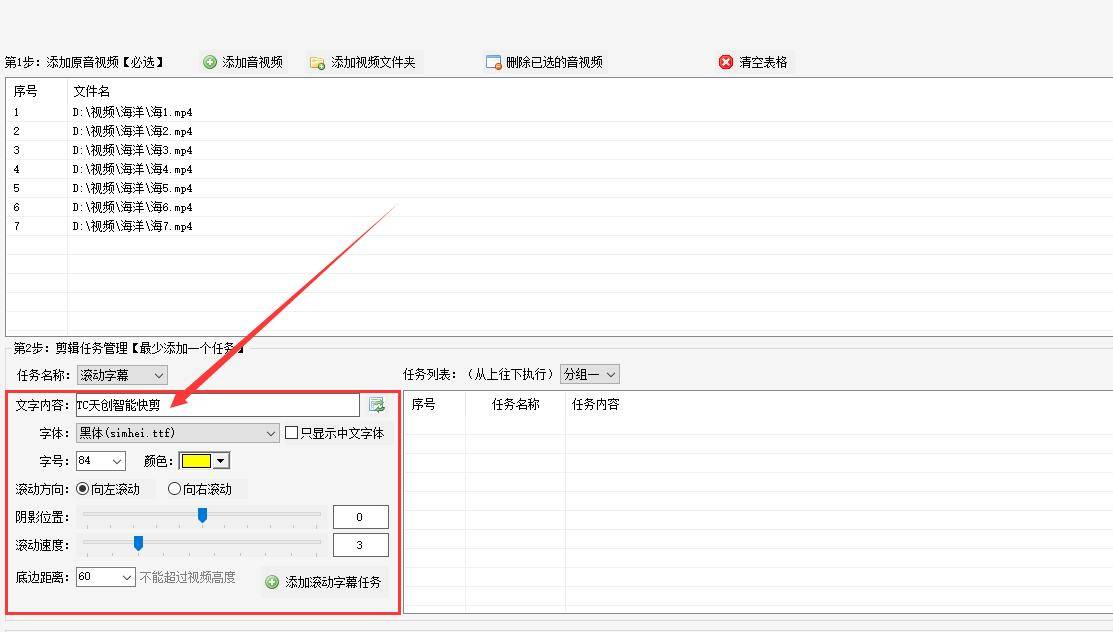The width and height of the screenshot is (1113, 632).
Task: Click the 文字内容 text input field
Action: 218,405
